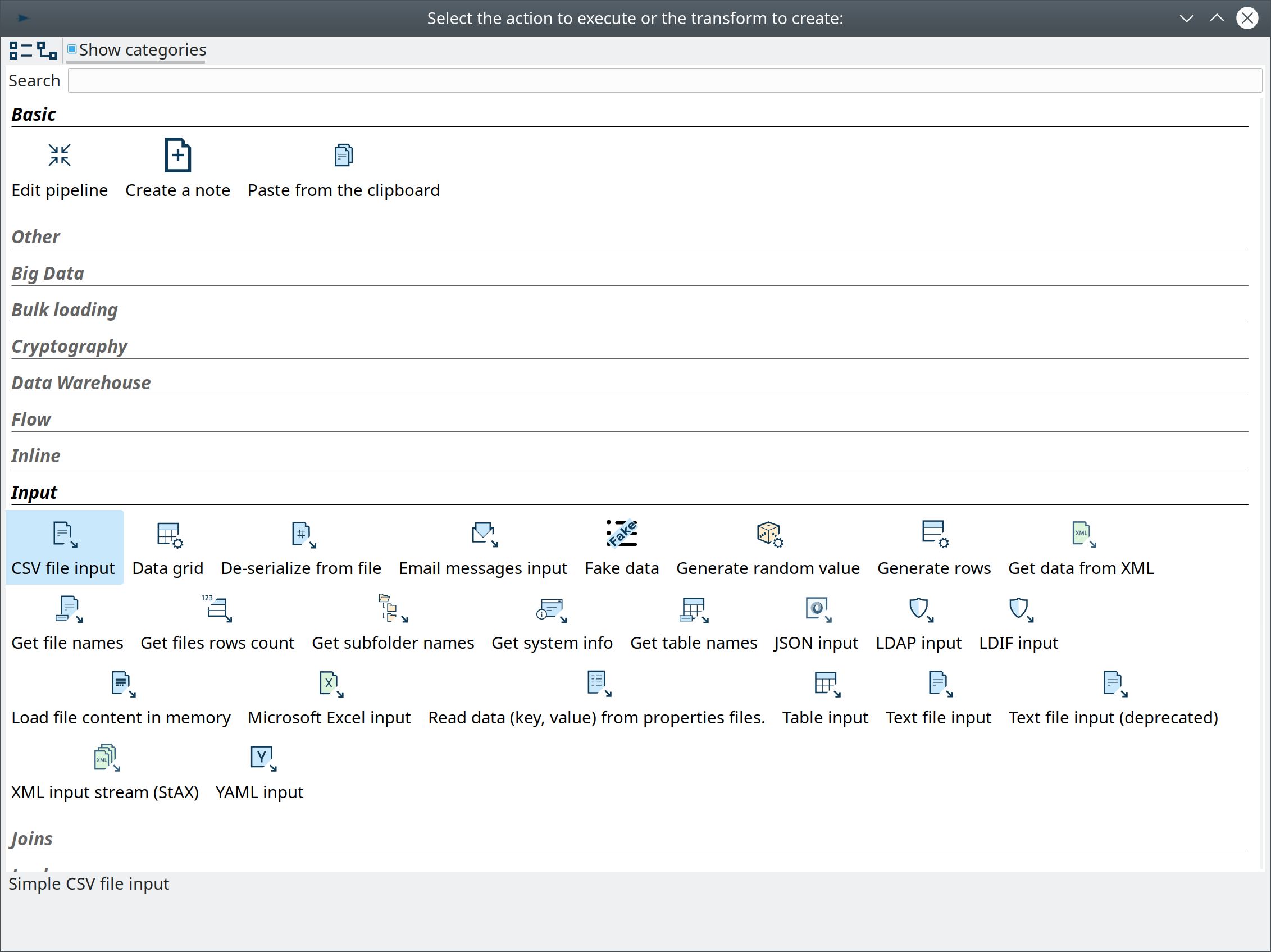The width and height of the screenshot is (1271, 952).
Task: Click the Paste from the clipboard icon
Action: [x=343, y=156]
